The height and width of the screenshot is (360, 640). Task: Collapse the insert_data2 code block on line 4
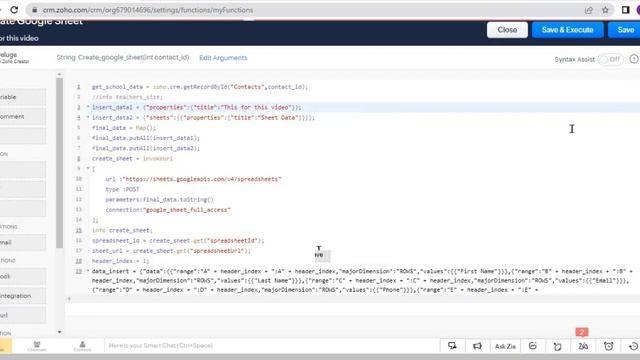pyautogui.click(x=88, y=118)
